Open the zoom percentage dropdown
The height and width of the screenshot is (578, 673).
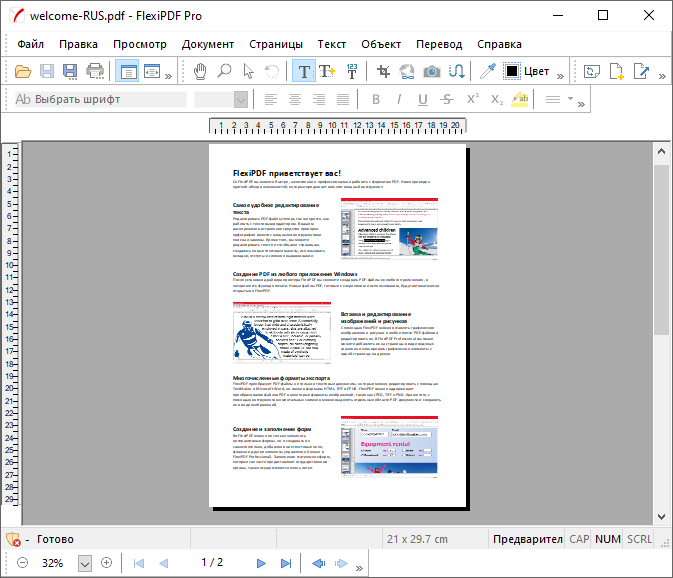click(x=85, y=563)
